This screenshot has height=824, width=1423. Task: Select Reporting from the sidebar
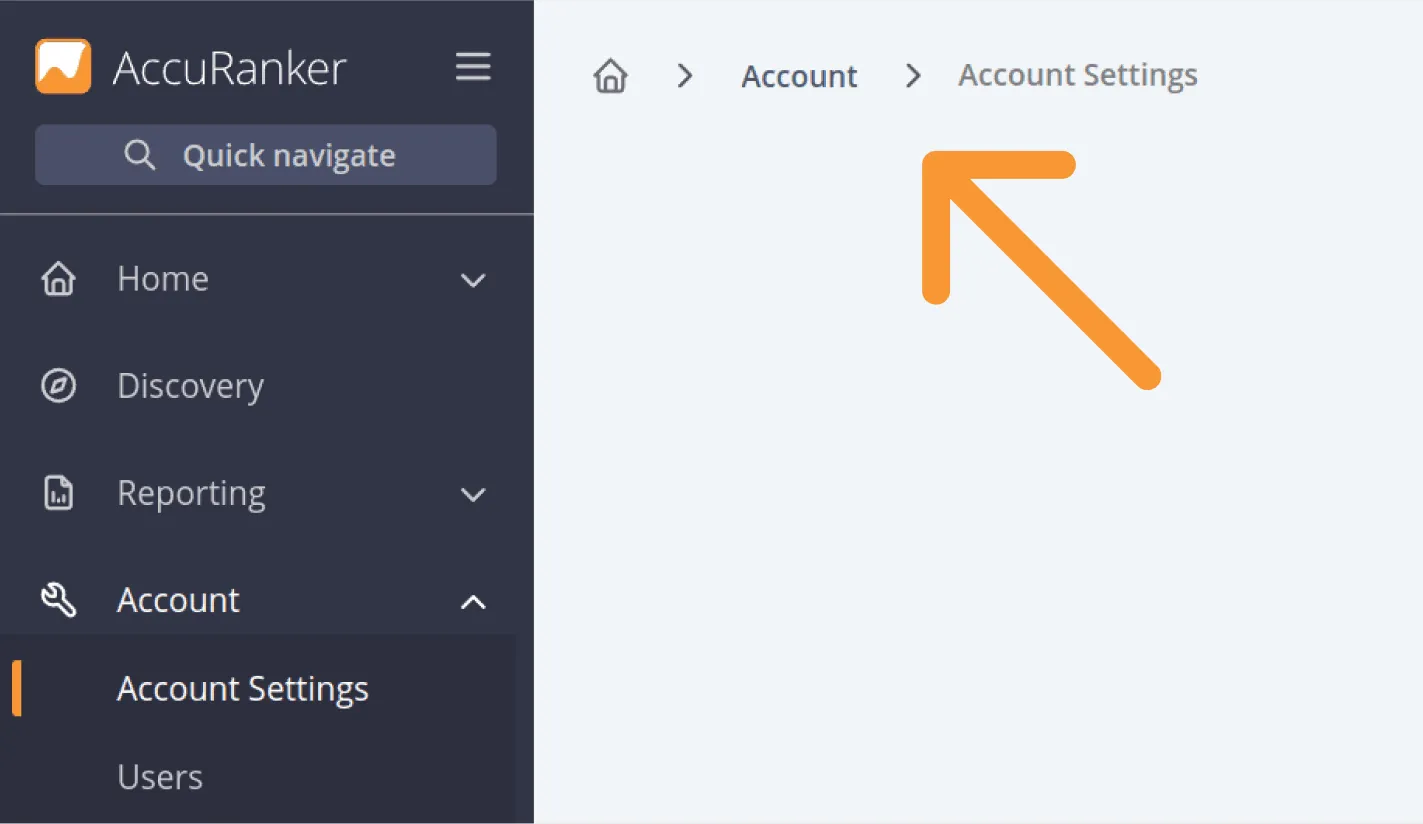click(191, 492)
